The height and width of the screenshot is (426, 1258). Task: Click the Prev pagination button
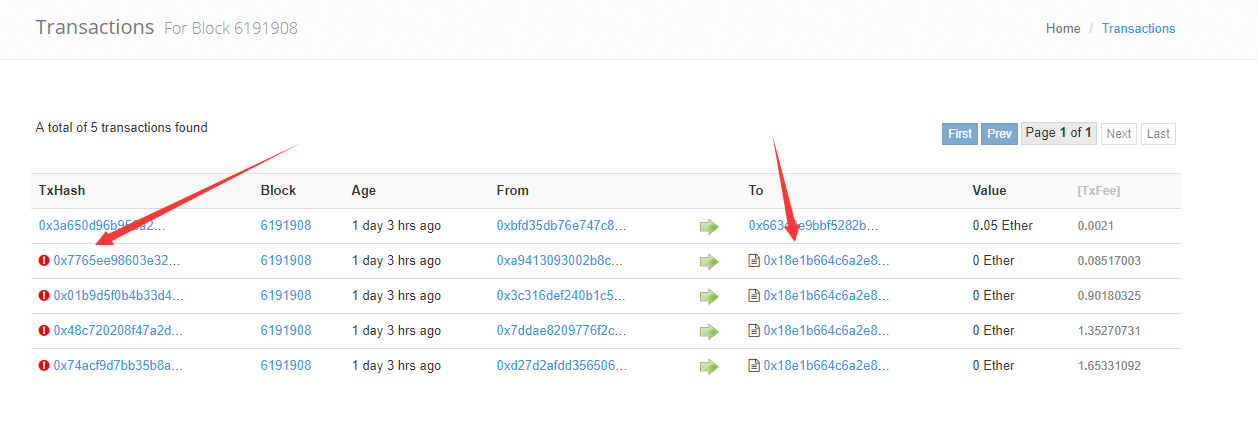click(999, 134)
